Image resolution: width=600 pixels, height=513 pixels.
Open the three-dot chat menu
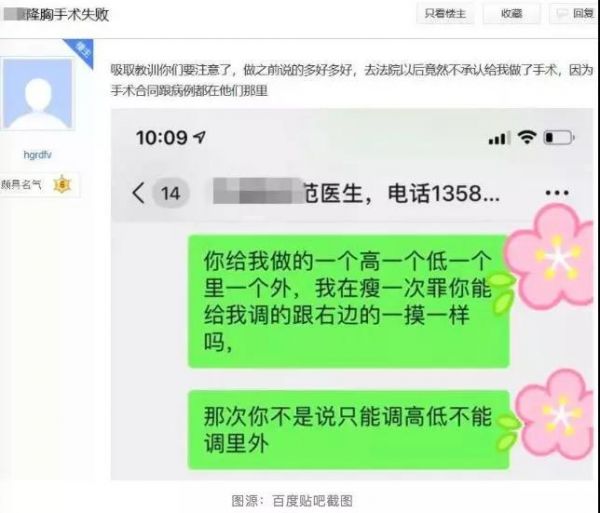(557, 193)
